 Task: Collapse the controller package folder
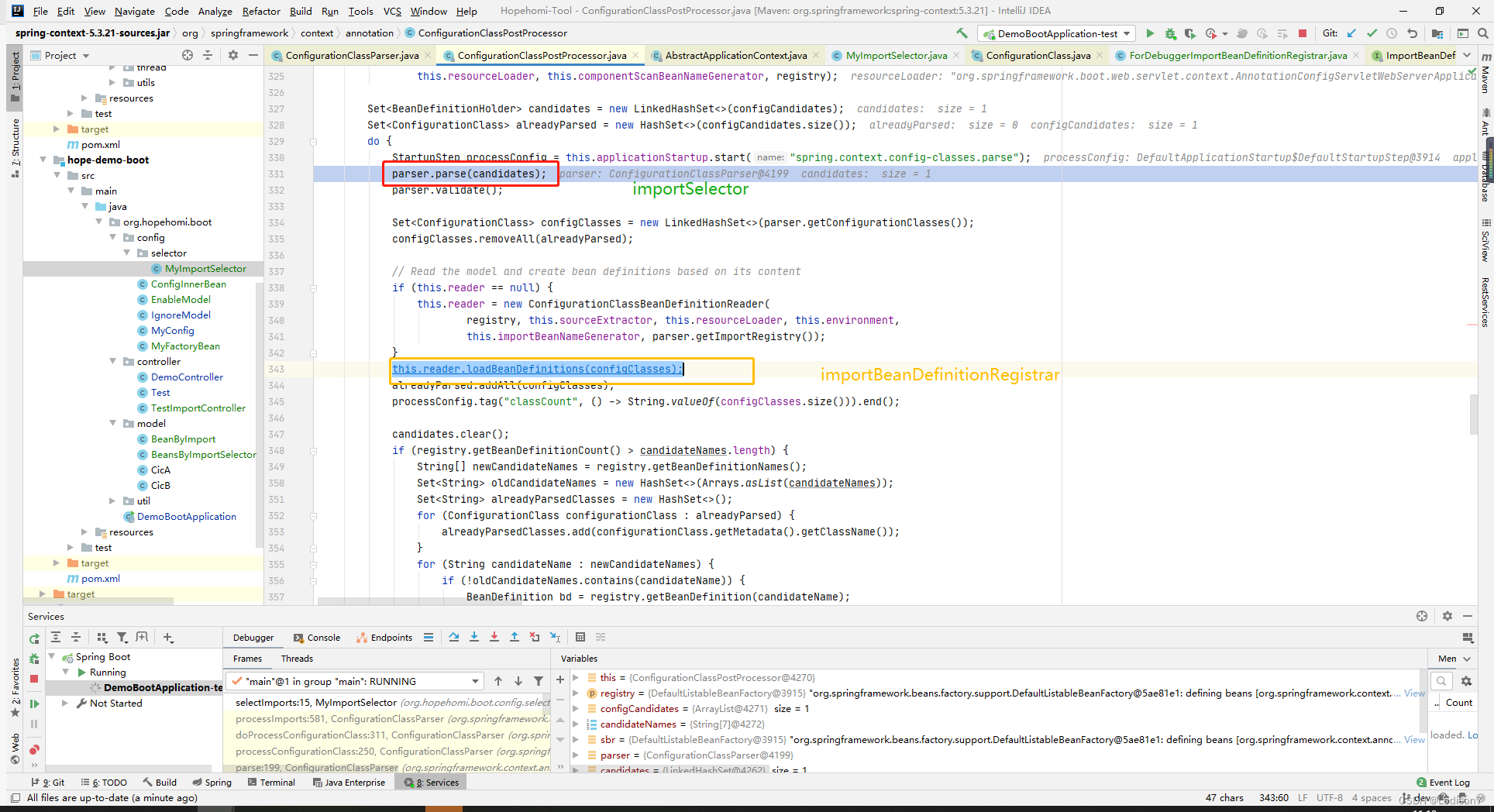pyautogui.click(x=113, y=361)
